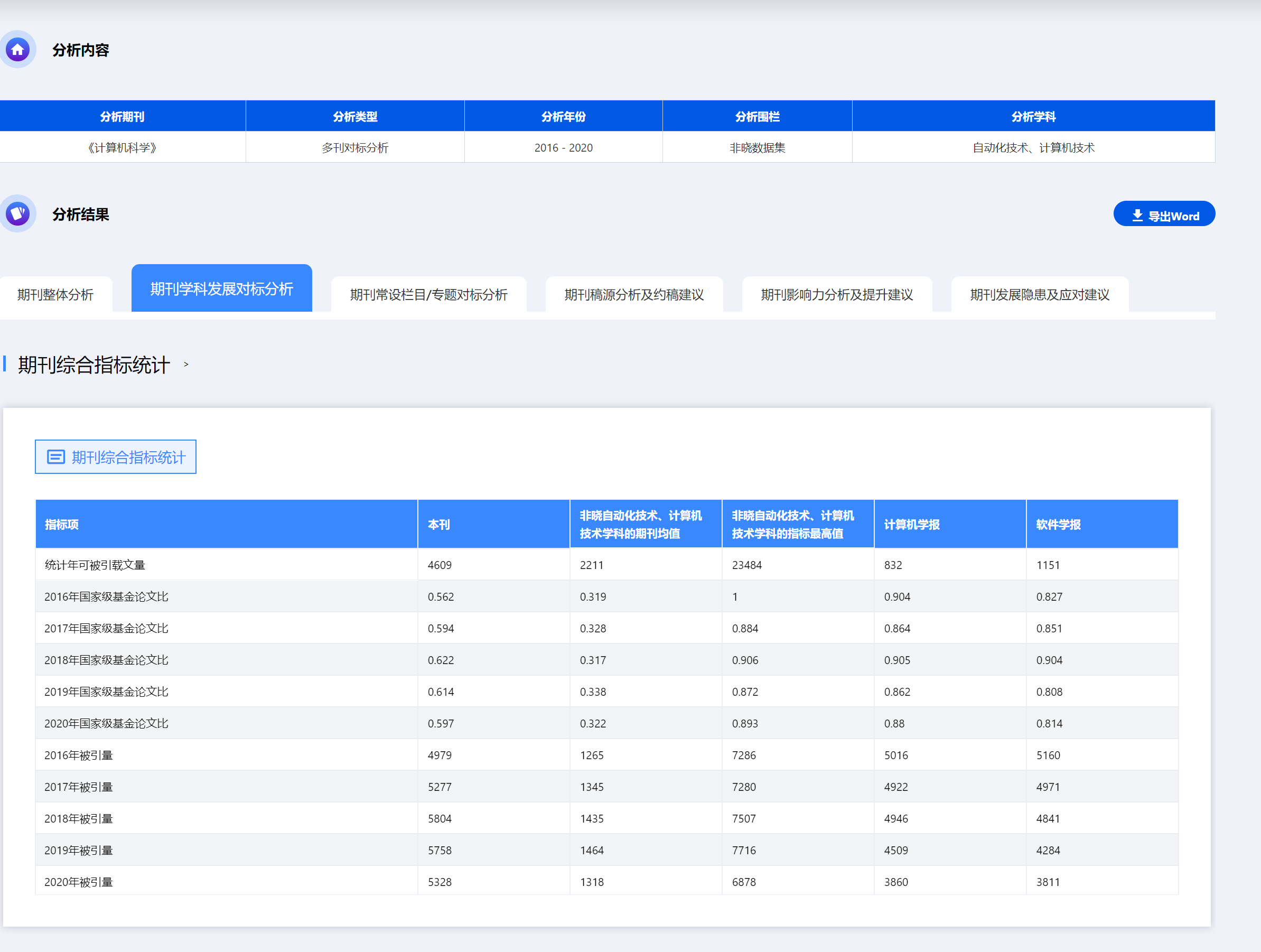Image resolution: width=1261 pixels, height=952 pixels.
Task: Click the 本刊 table header
Action: pyautogui.click(x=494, y=524)
